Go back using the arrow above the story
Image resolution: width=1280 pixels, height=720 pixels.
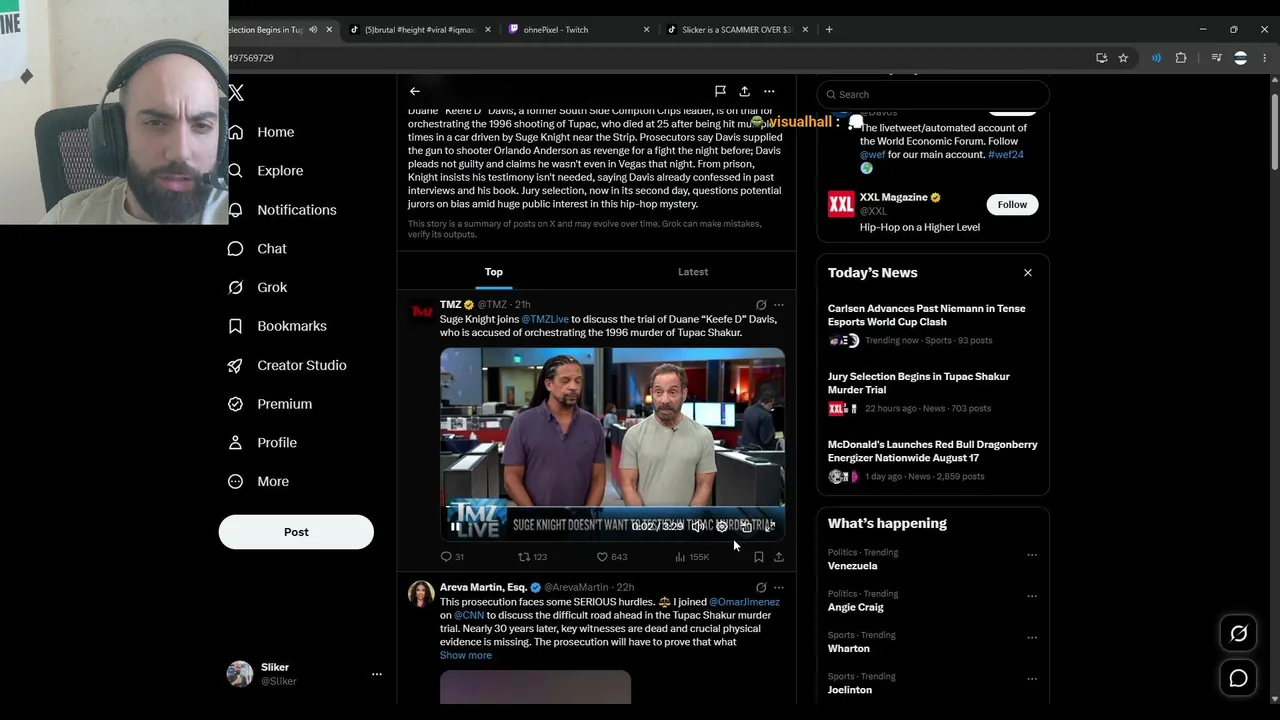(415, 91)
